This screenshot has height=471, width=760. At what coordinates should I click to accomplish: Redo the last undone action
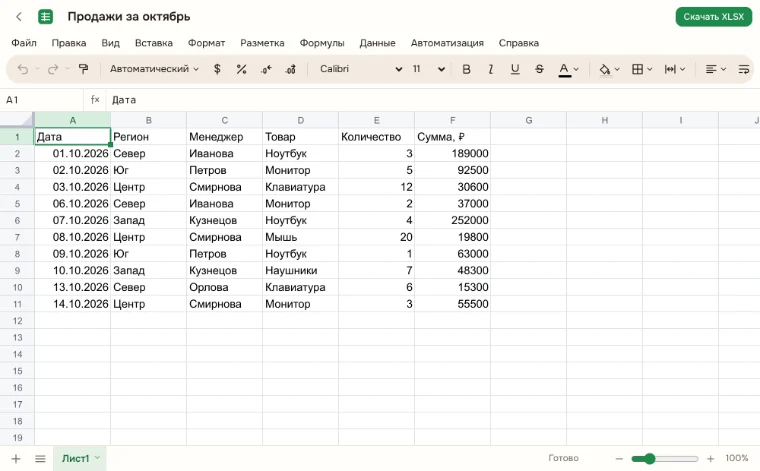coord(53,69)
